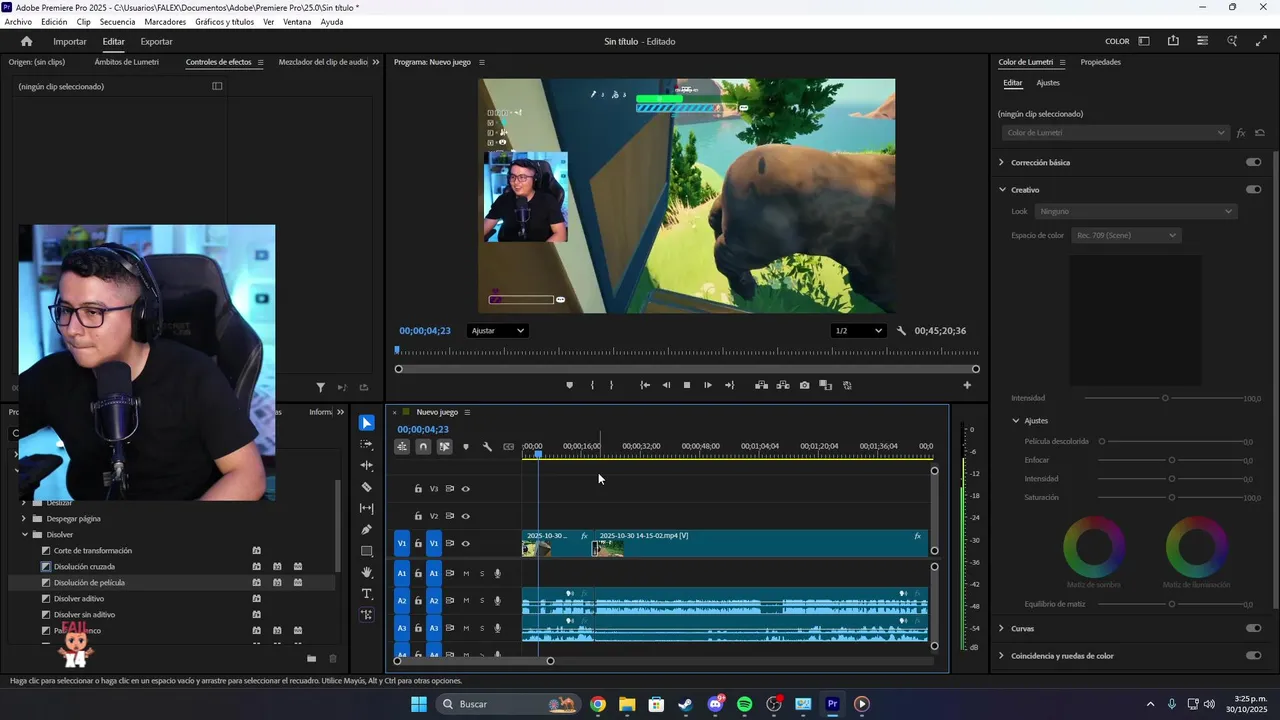This screenshot has height=720, width=1280.
Task: Open the Program monitor button editor plus
Action: point(967,385)
